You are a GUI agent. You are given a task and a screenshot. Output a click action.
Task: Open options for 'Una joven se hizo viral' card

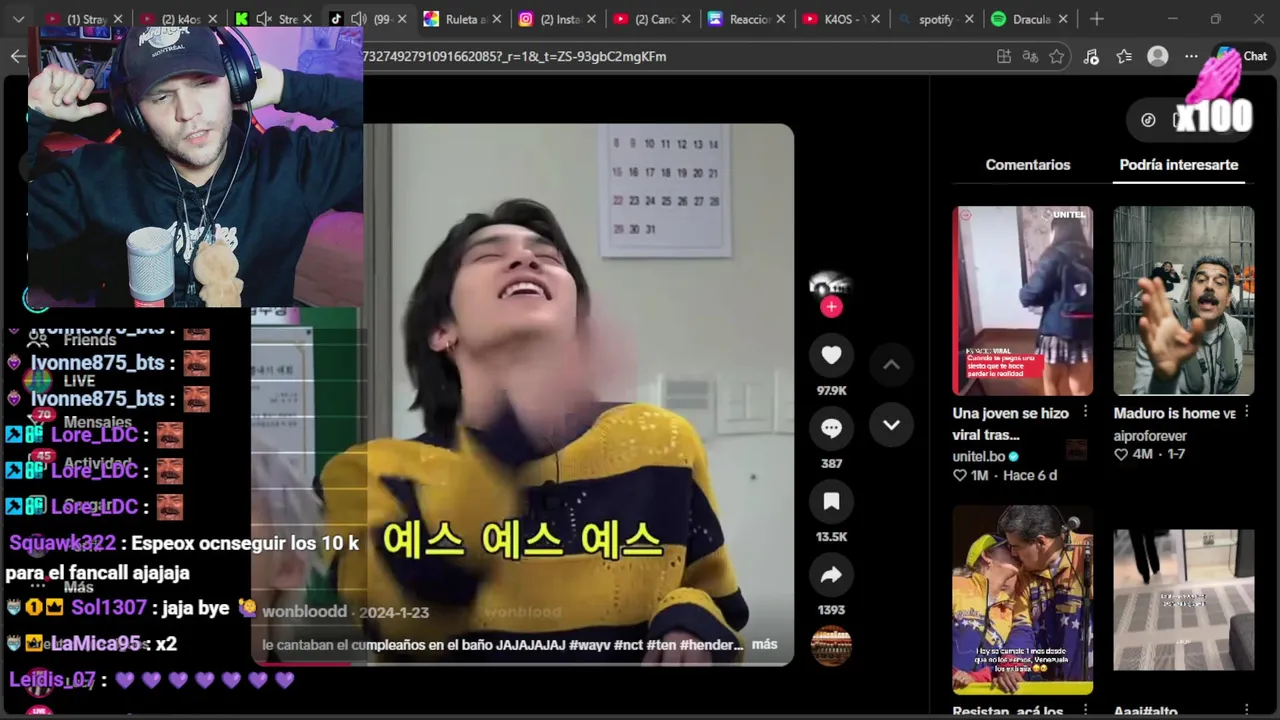1085,413
